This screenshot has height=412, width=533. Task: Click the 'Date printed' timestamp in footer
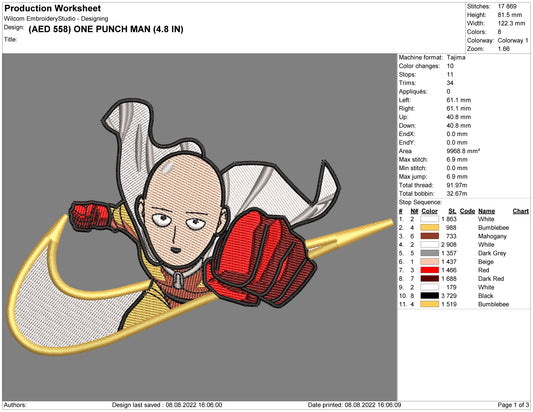pyautogui.click(x=355, y=405)
